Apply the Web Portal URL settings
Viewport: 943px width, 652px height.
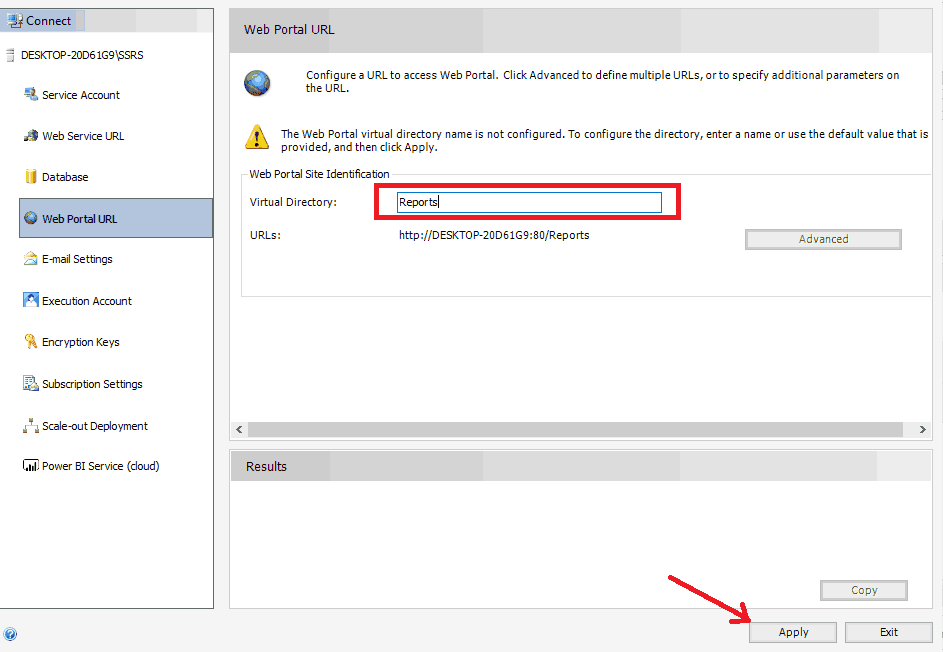tap(794, 632)
